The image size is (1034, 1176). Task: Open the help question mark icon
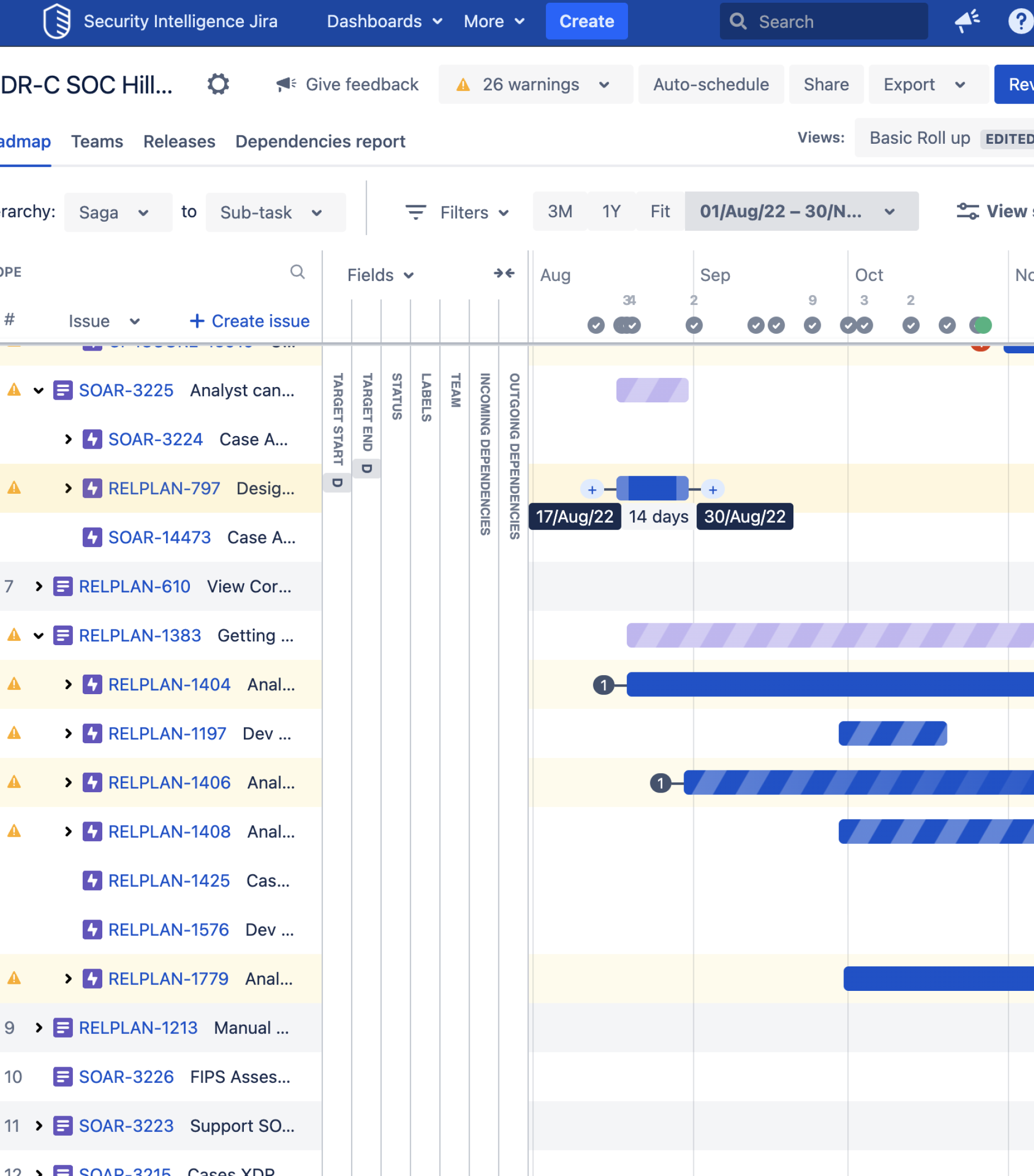pyautogui.click(x=1021, y=21)
